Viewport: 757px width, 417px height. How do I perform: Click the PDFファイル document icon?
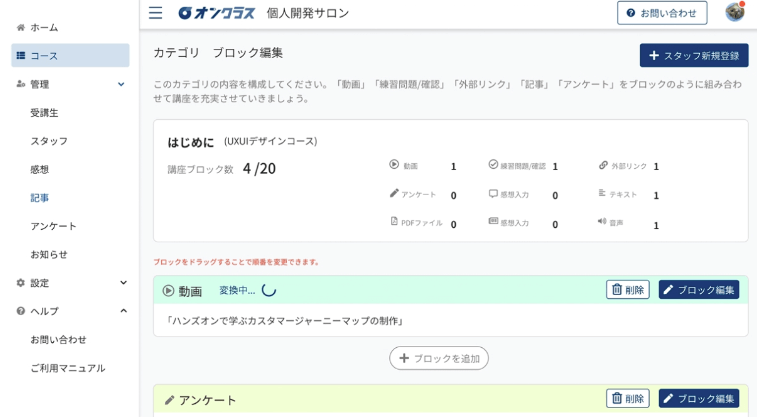pyautogui.click(x=394, y=221)
